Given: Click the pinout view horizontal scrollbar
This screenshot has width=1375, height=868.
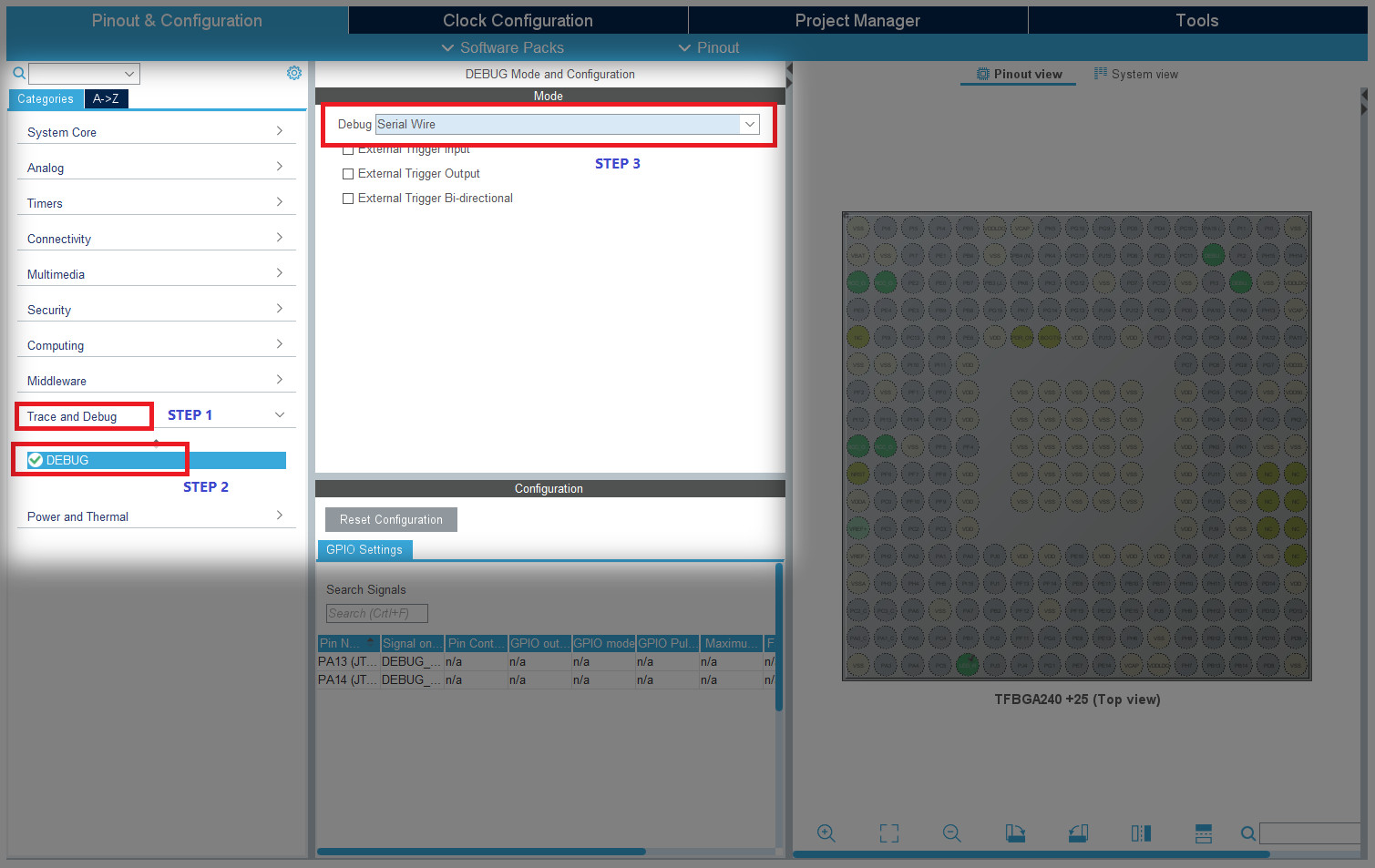Looking at the screenshot, I should pos(1031,854).
